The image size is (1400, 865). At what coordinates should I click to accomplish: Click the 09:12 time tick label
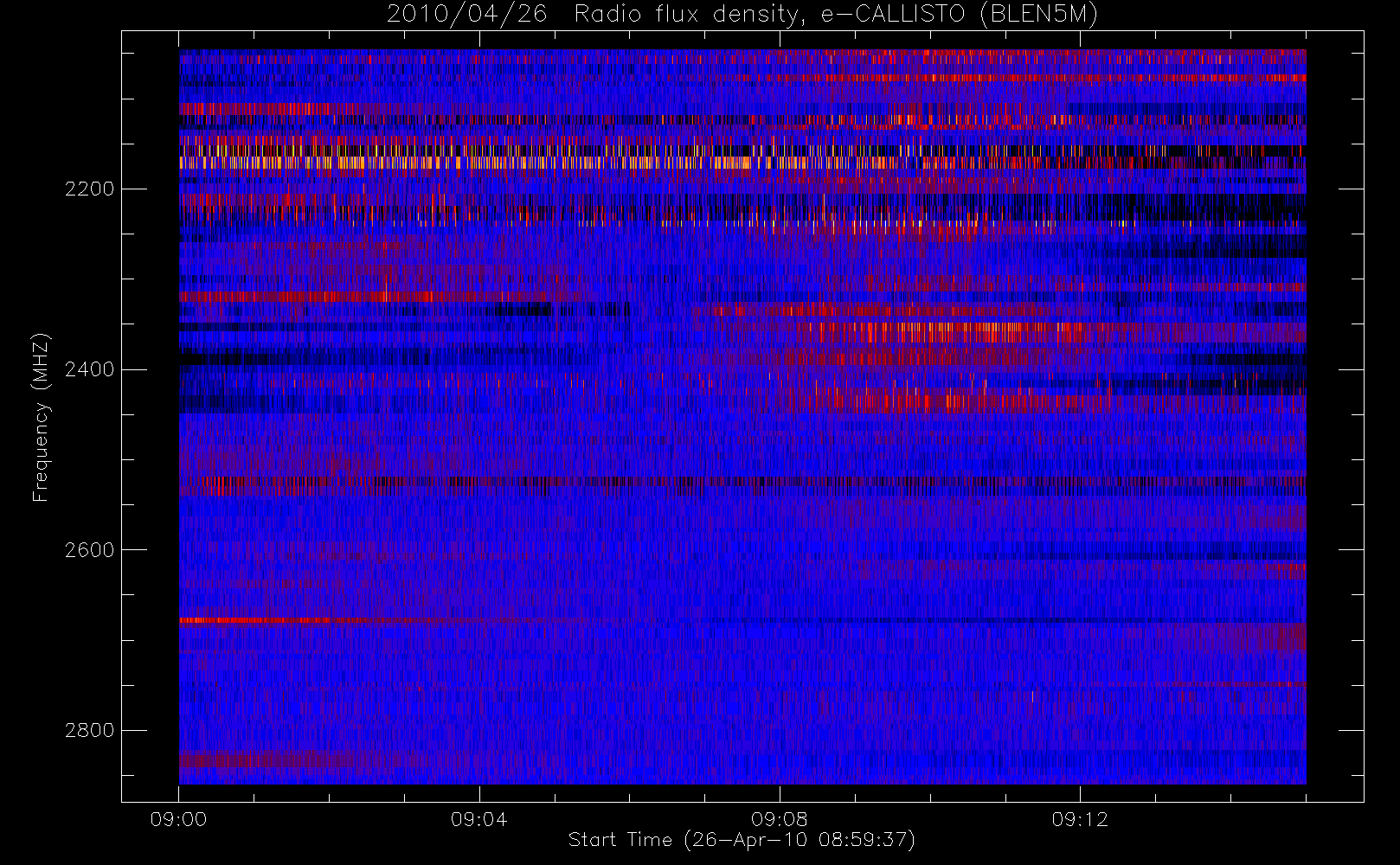[1079, 819]
